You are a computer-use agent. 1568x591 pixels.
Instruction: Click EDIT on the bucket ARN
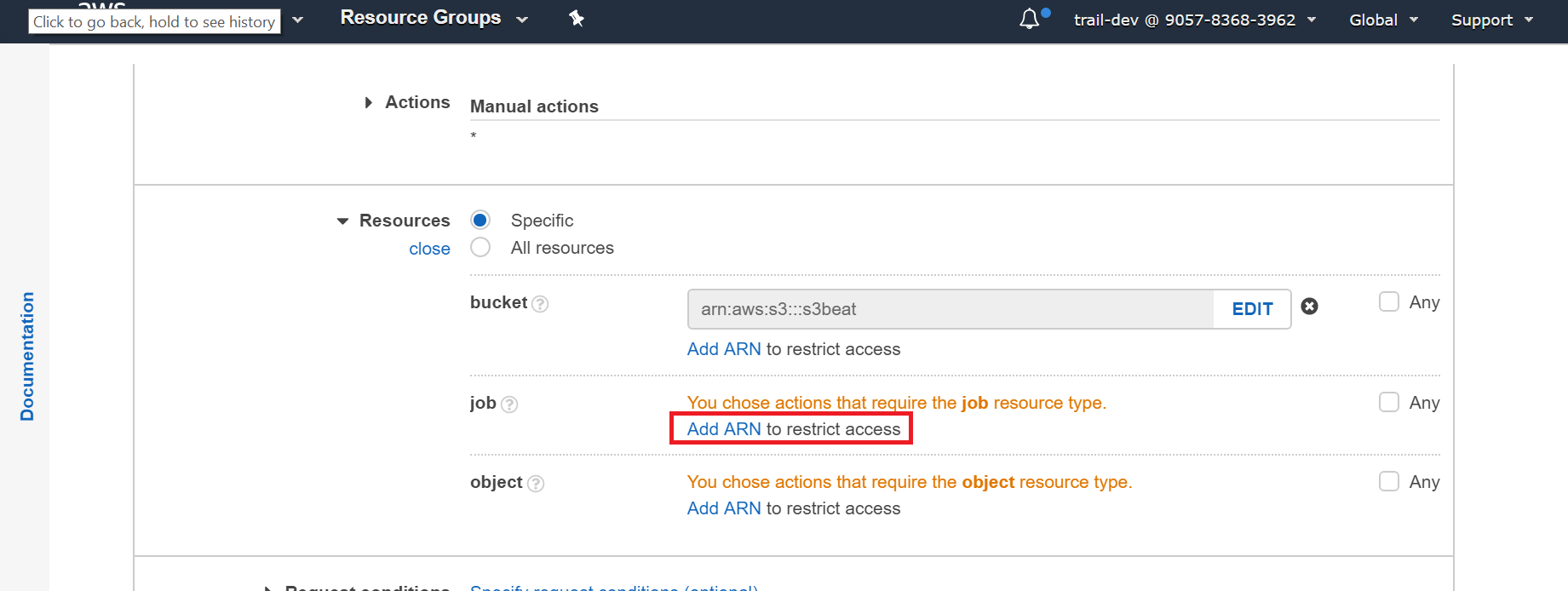click(x=1251, y=309)
